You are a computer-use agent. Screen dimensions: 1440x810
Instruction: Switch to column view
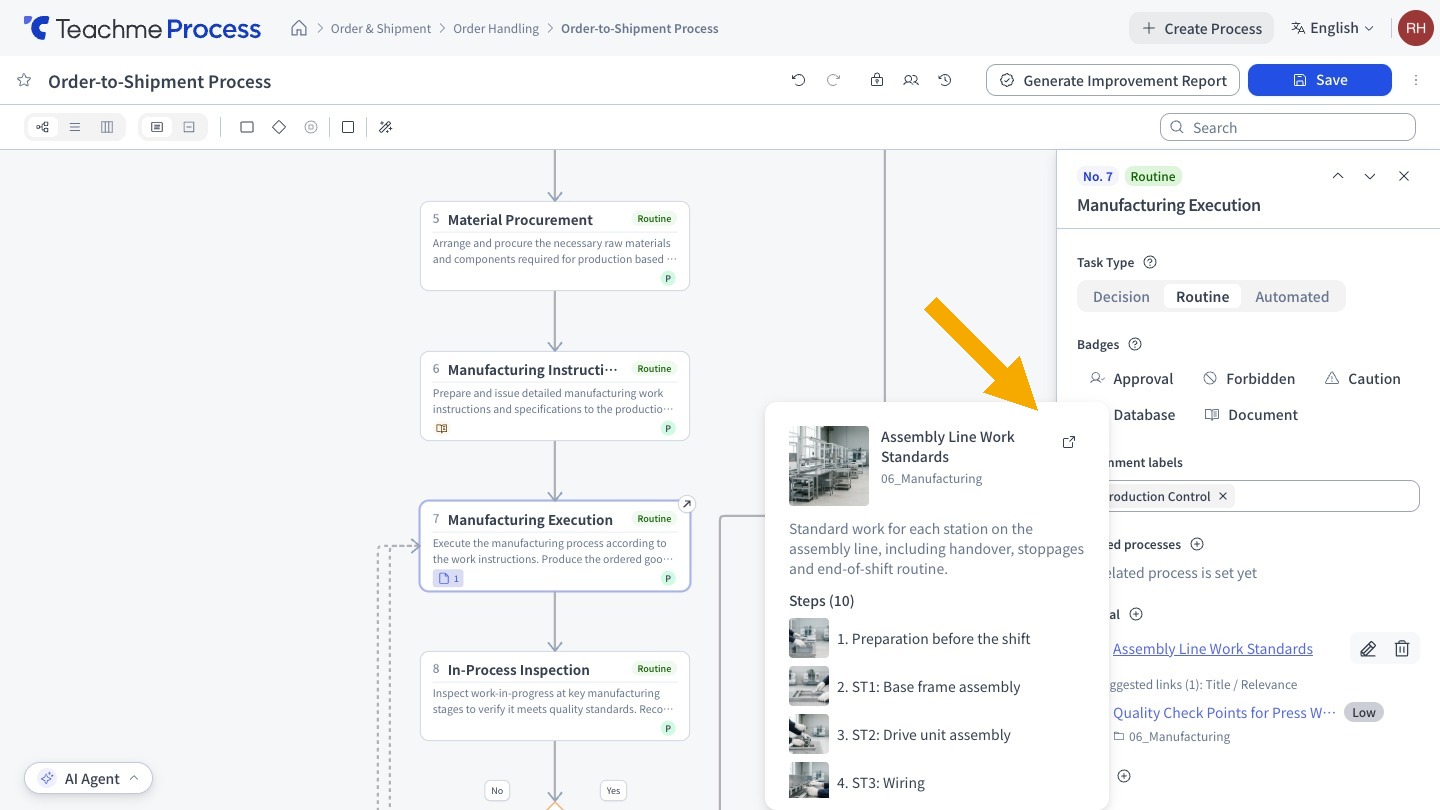[x=107, y=127]
